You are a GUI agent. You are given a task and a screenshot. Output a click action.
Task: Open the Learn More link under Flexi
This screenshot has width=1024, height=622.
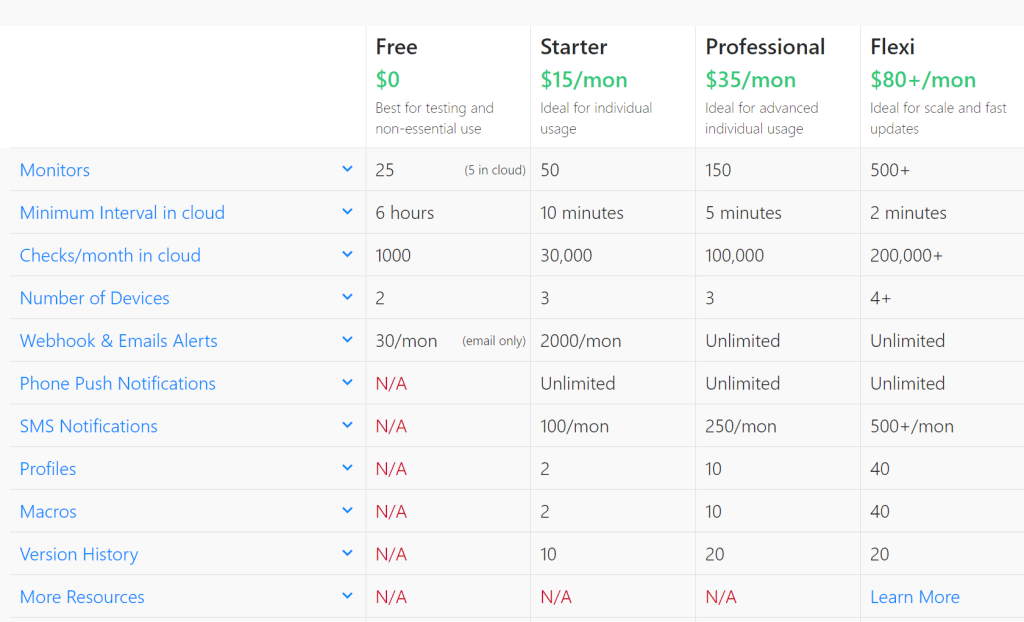click(x=914, y=597)
